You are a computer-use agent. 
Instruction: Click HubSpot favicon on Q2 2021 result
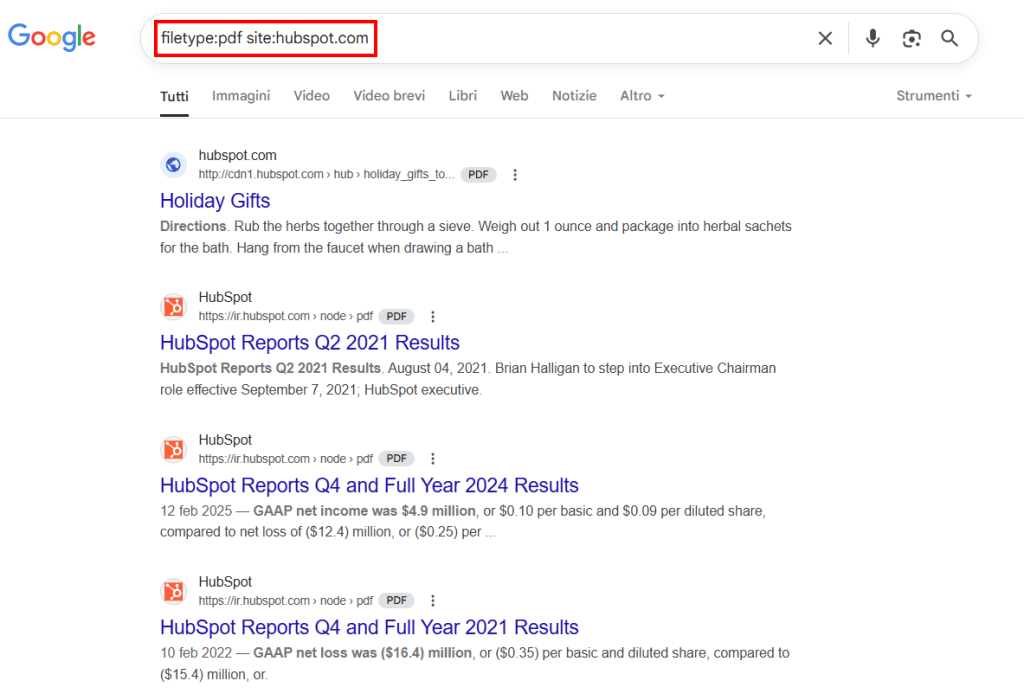pyautogui.click(x=174, y=307)
